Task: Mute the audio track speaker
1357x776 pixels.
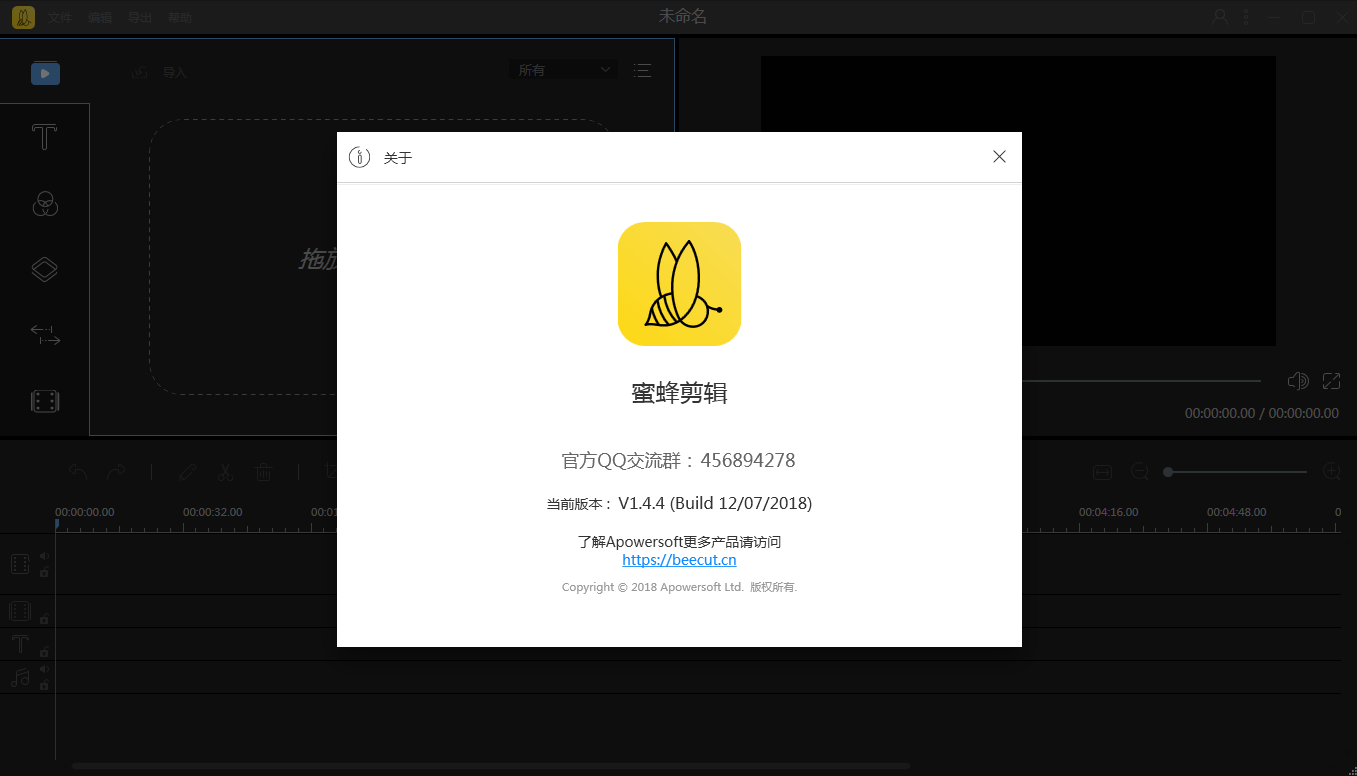Action: (44, 669)
